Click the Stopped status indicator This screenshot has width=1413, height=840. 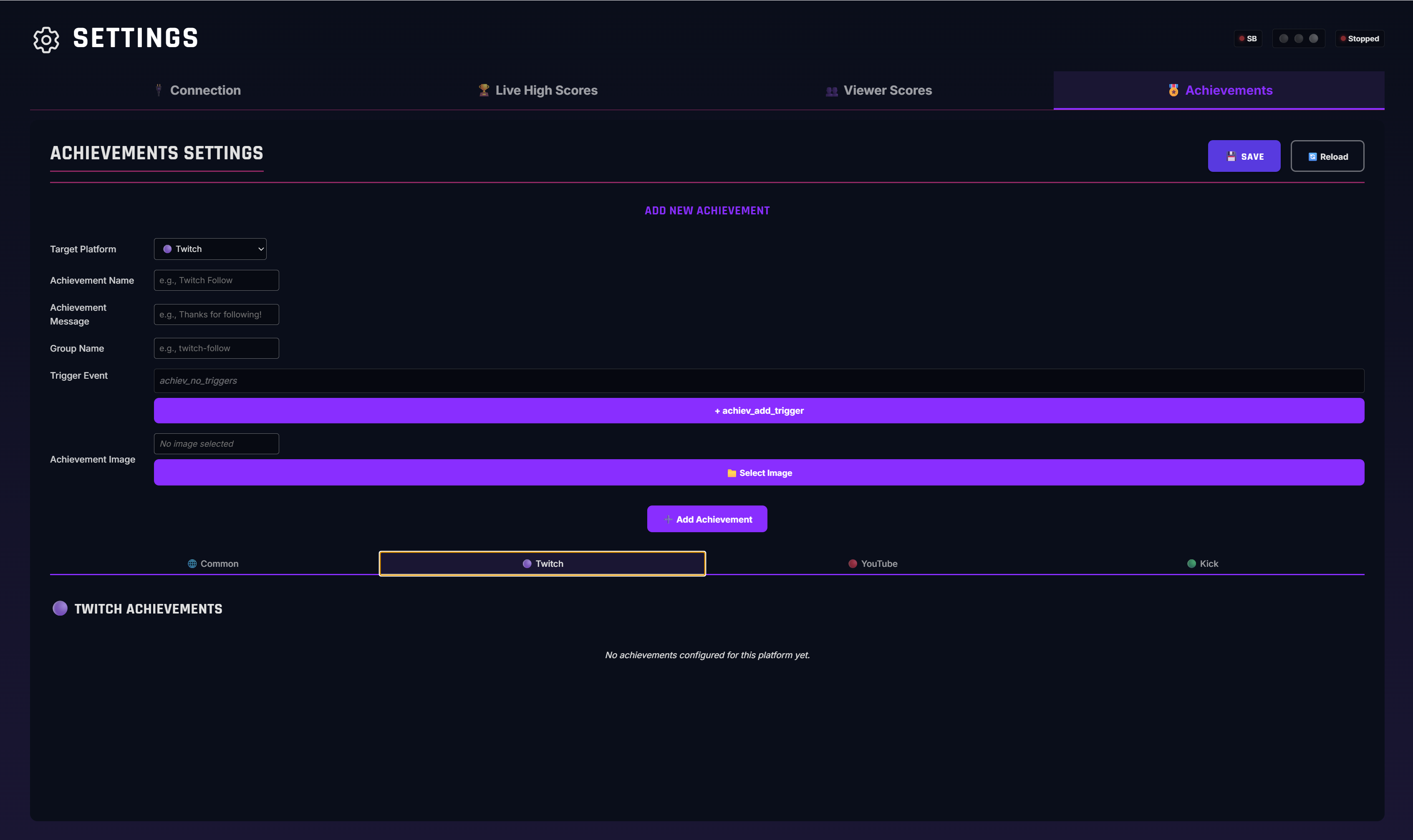(x=1359, y=38)
